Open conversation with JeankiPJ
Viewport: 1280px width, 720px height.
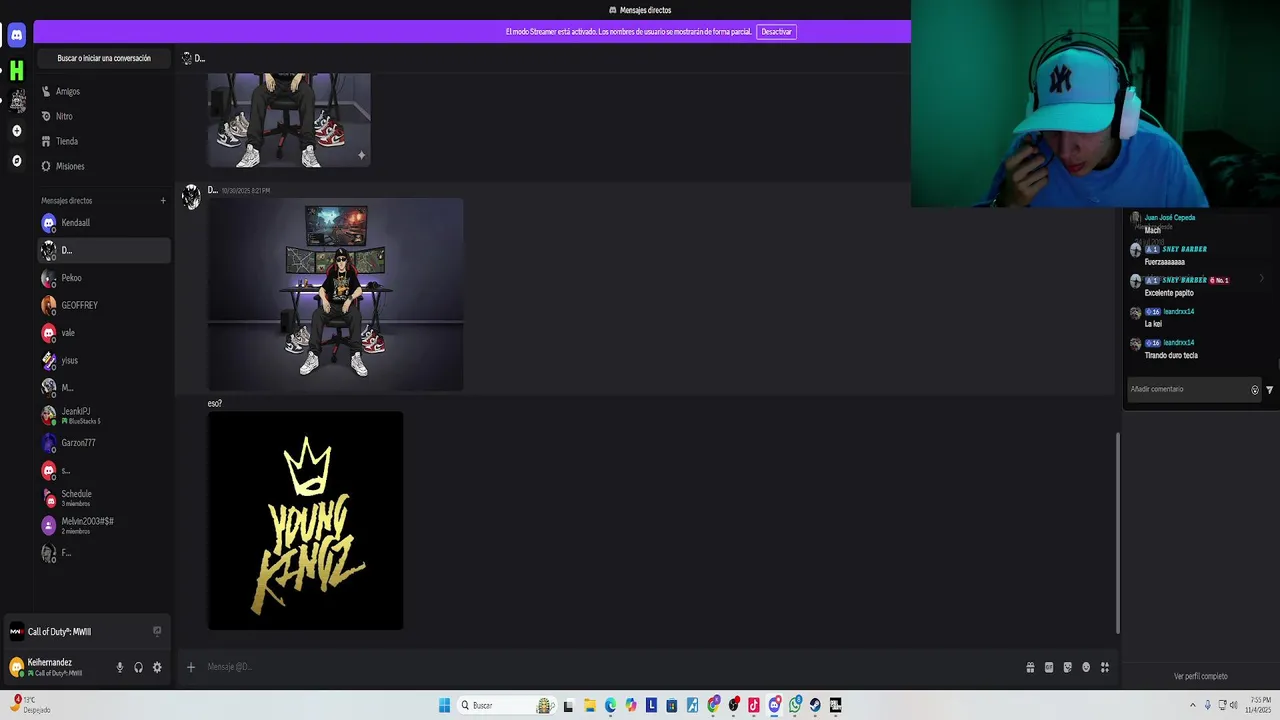(103, 415)
